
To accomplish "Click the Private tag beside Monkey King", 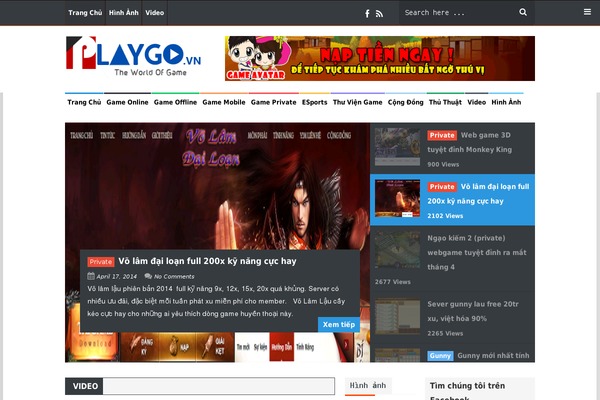I will 442,135.
